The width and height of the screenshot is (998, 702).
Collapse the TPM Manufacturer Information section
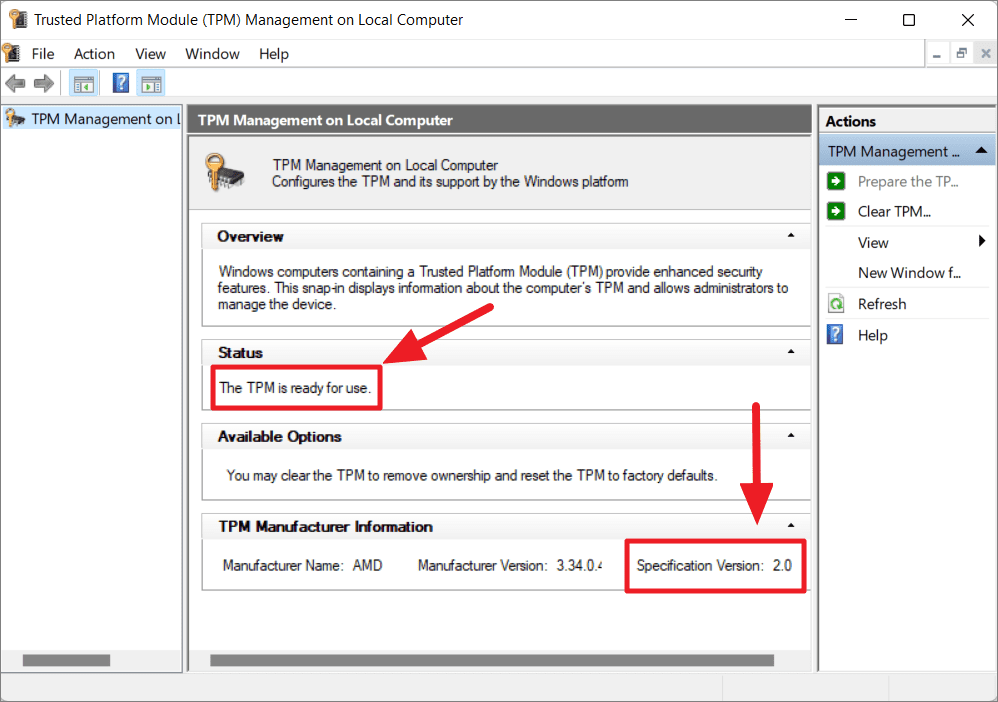(x=791, y=526)
